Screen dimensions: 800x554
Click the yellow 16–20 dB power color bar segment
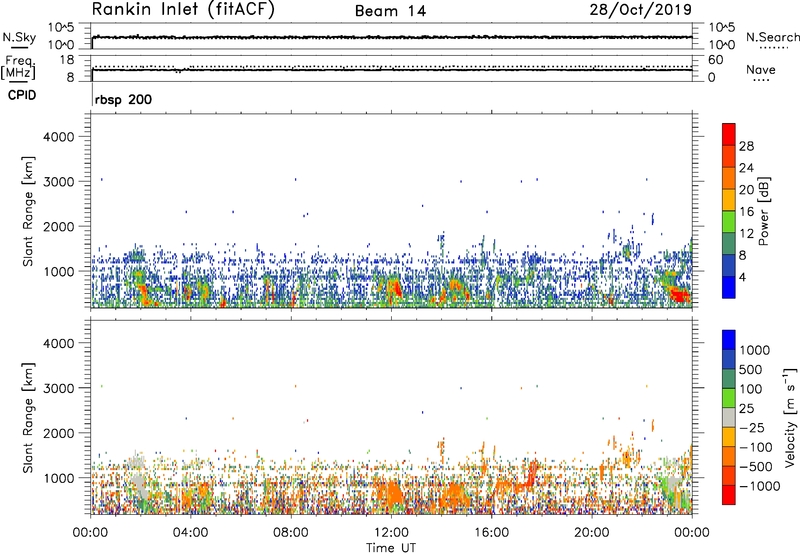point(729,200)
